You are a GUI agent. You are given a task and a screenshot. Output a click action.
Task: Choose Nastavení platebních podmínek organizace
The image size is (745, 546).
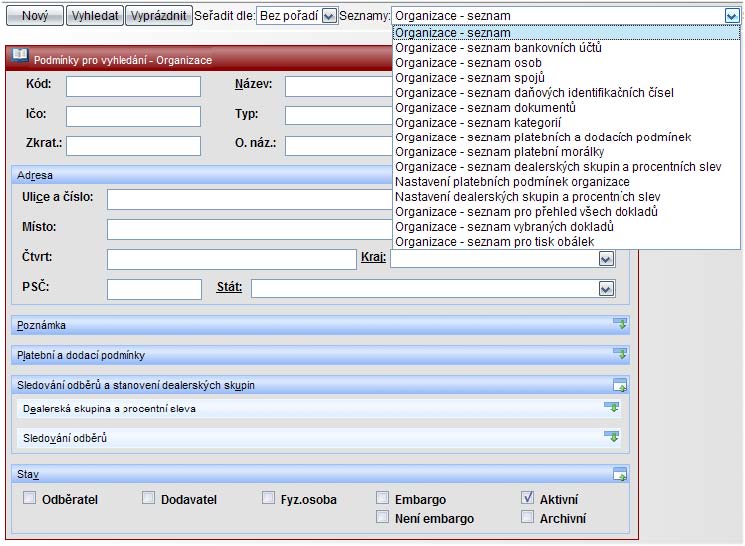[x=566, y=182]
